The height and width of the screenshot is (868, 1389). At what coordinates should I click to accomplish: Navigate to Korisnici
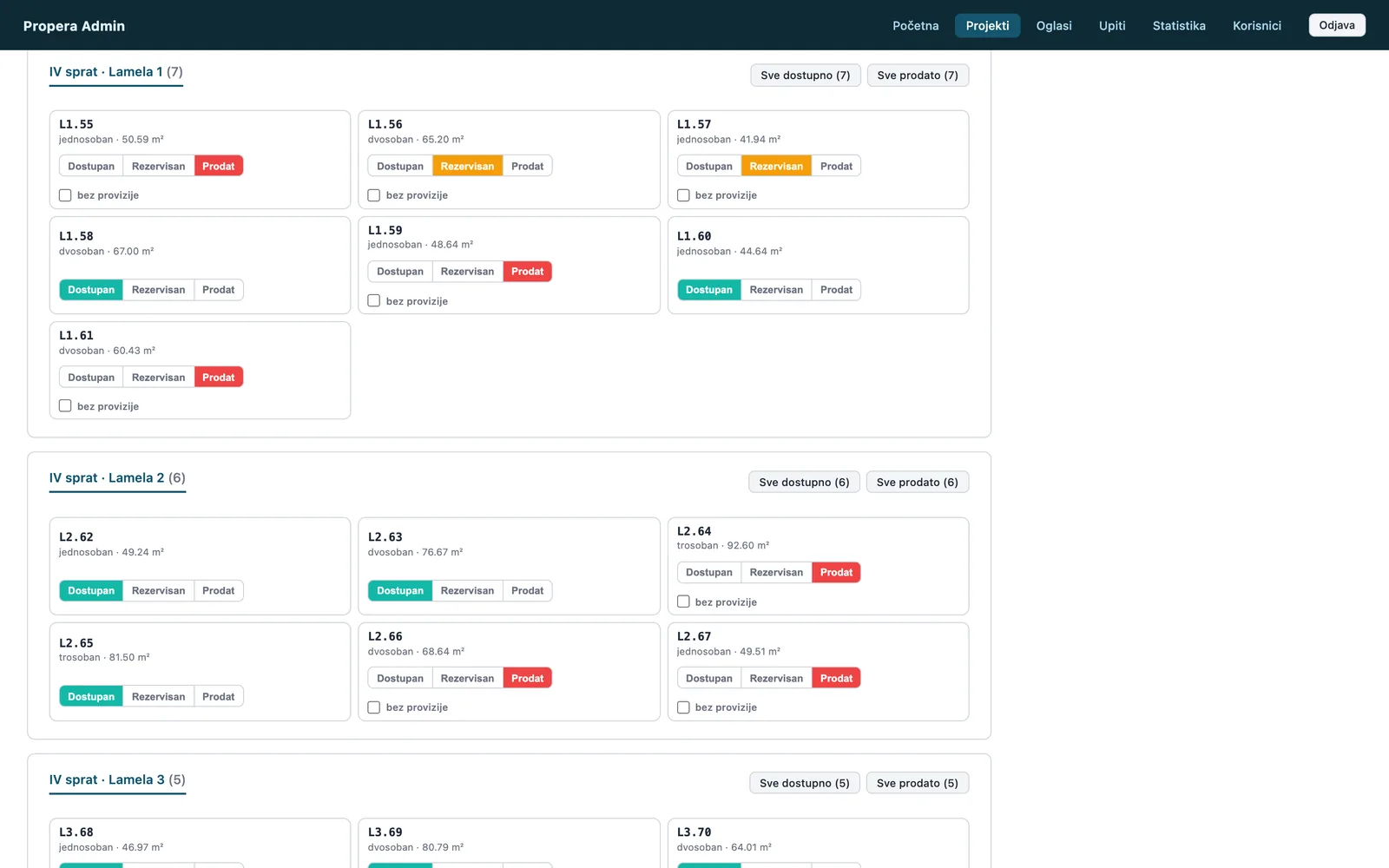(1257, 26)
